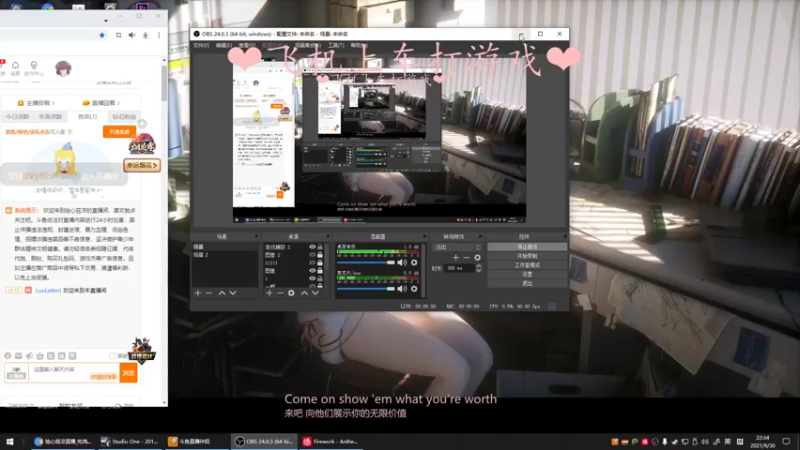
Task: Click the emoji icon above chat input
Action: [x=8, y=356]
